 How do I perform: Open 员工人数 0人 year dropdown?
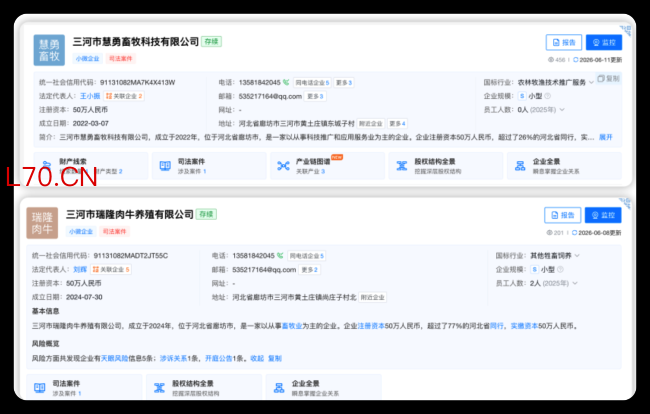[562, 110]
